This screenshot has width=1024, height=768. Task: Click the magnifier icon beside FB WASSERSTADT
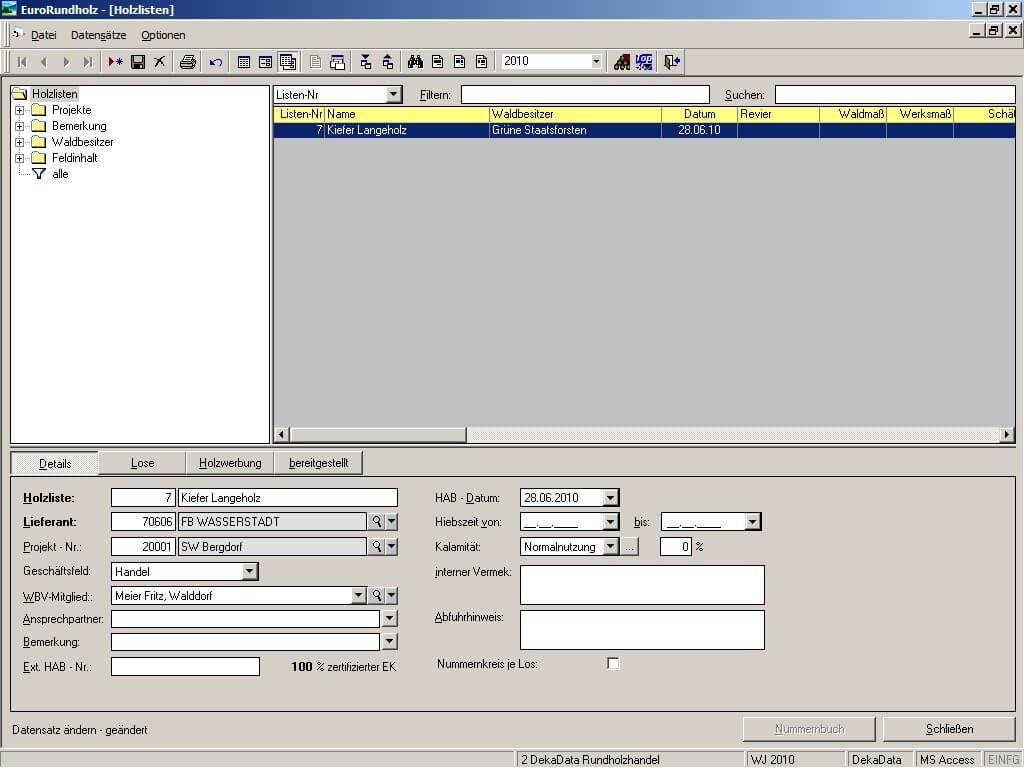[377, 521]
